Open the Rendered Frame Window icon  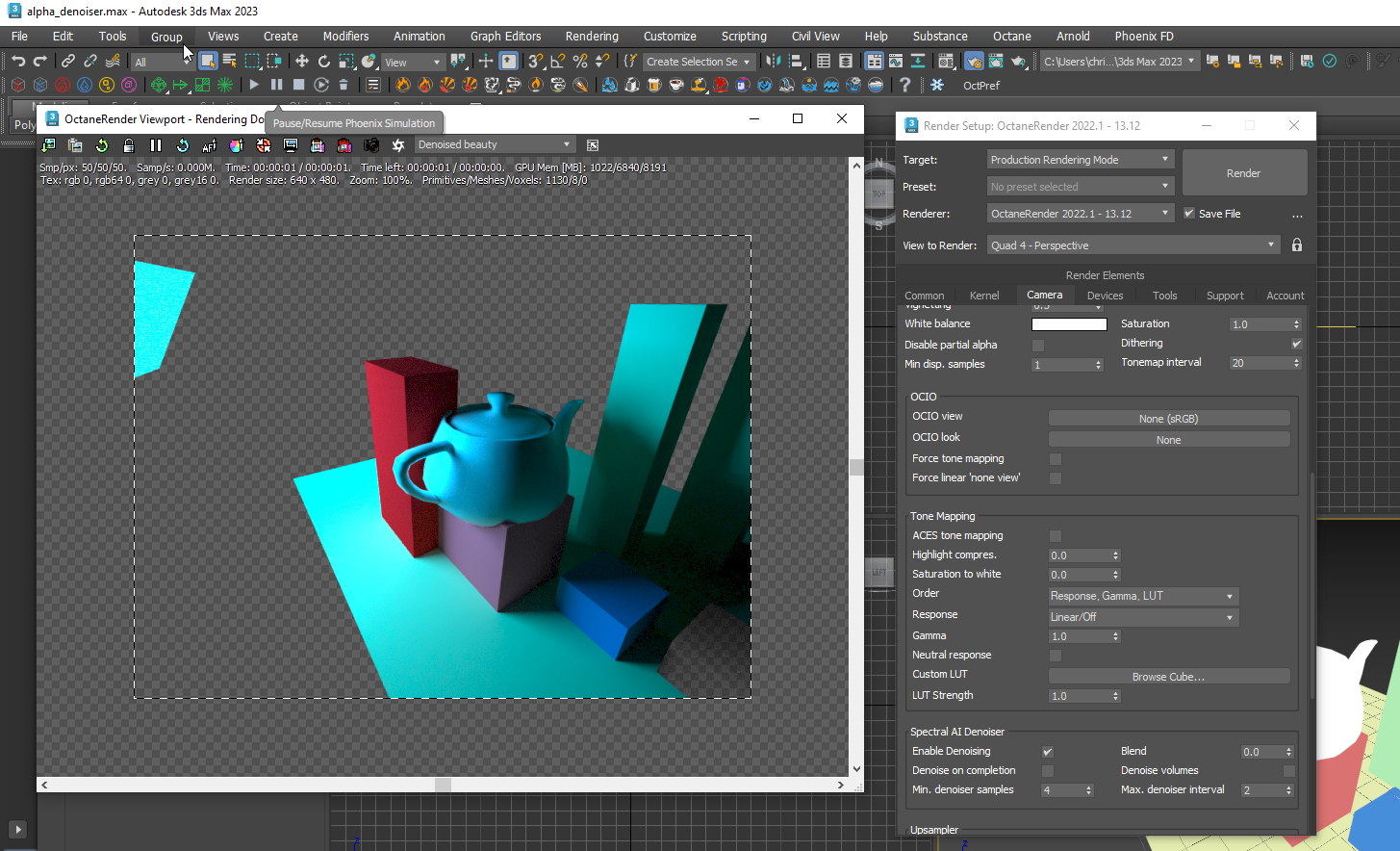(x=996, y=61)
